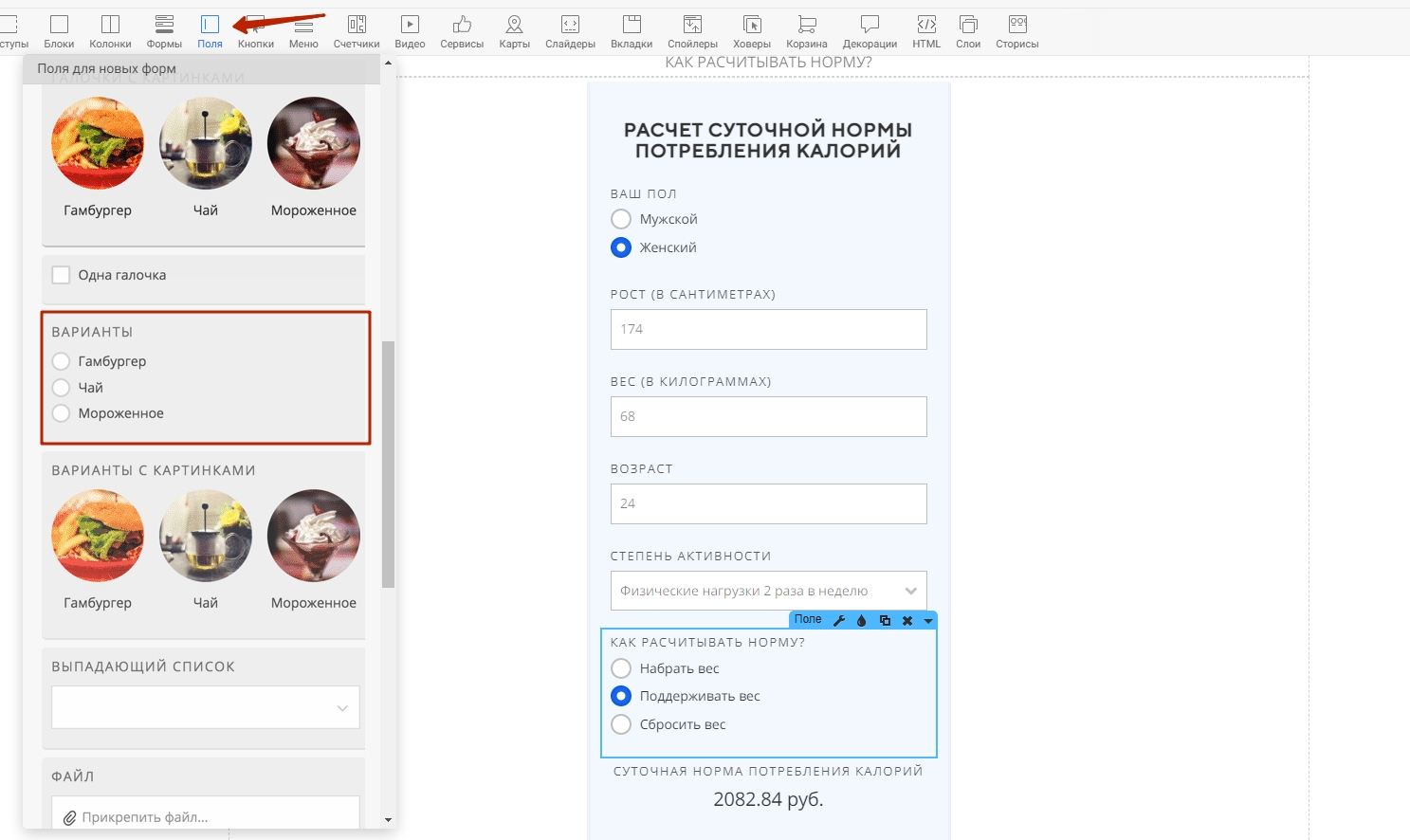Open the Видео elements section
Screen dimensions: 1410x840
pyautogui.click(x=410, y=31)
